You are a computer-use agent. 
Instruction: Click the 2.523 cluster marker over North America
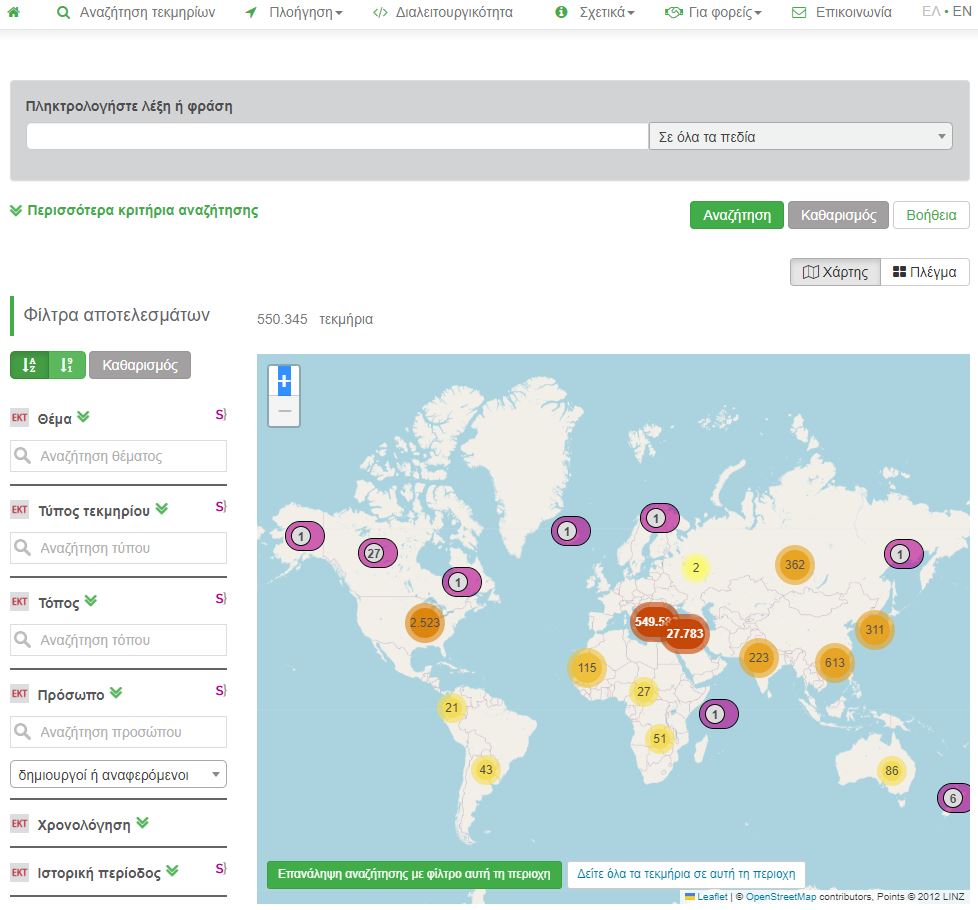pos(424,623)
